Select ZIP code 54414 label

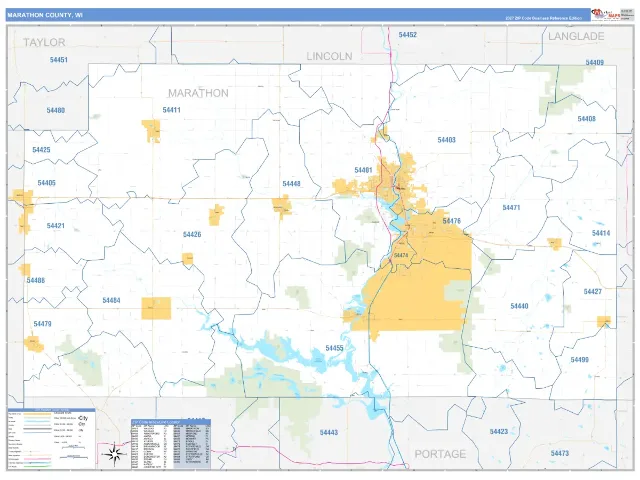point(601,233)
